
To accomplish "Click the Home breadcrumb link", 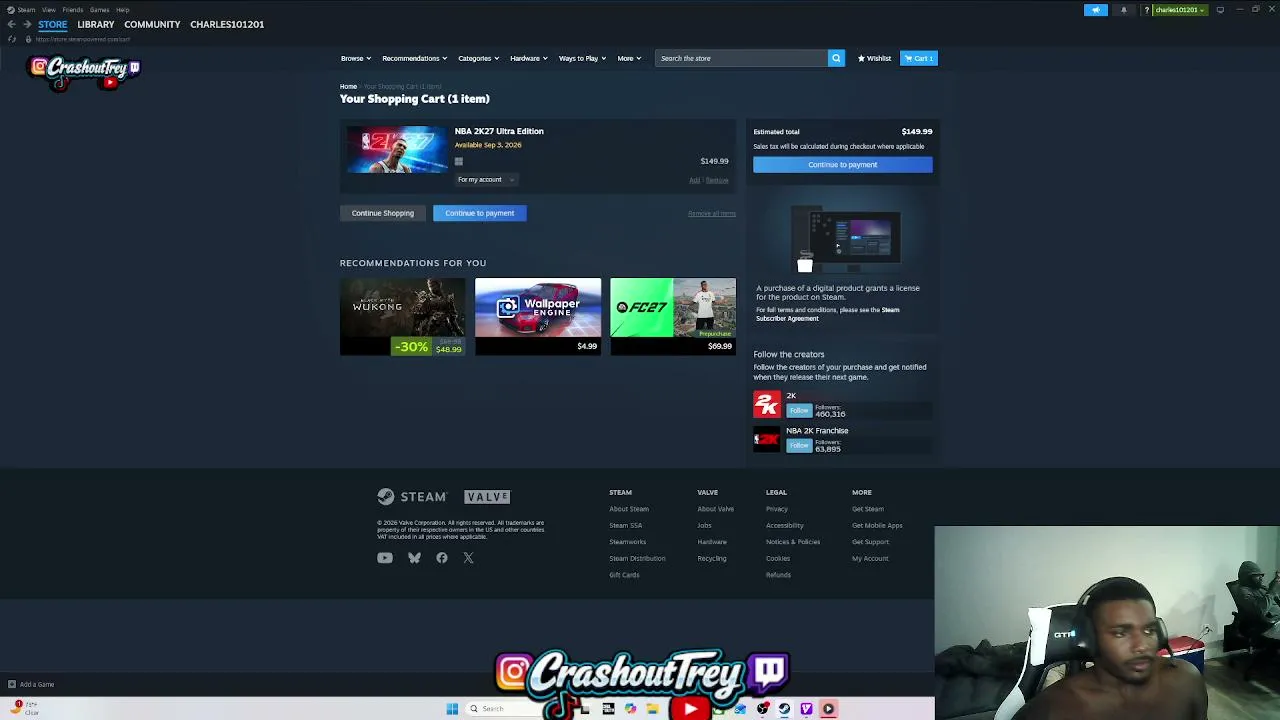I will tap(348, 87).
